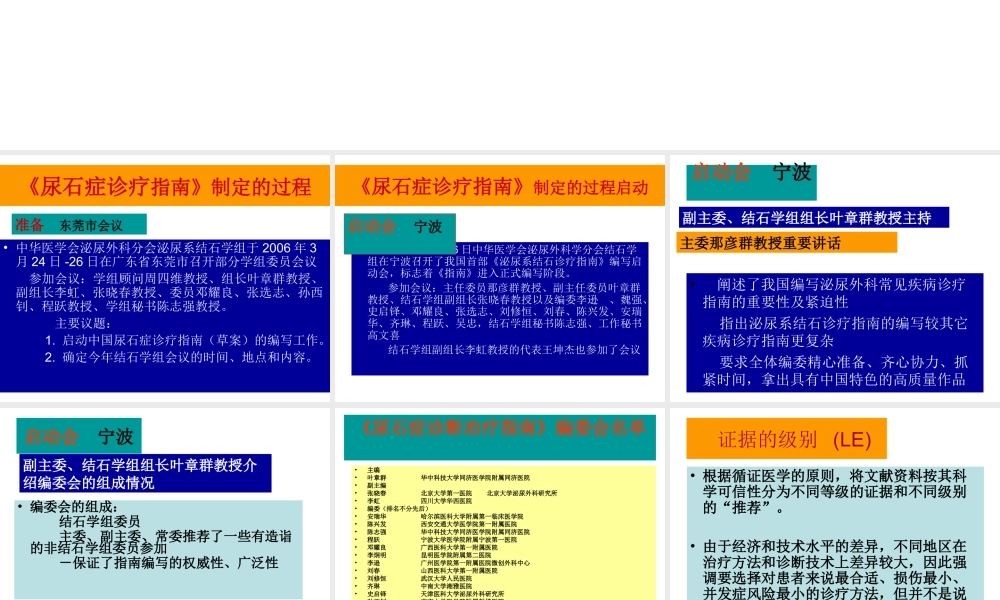Select the slide titled 《尿石症诊疗指南》制定的过程

click(166, 277)
